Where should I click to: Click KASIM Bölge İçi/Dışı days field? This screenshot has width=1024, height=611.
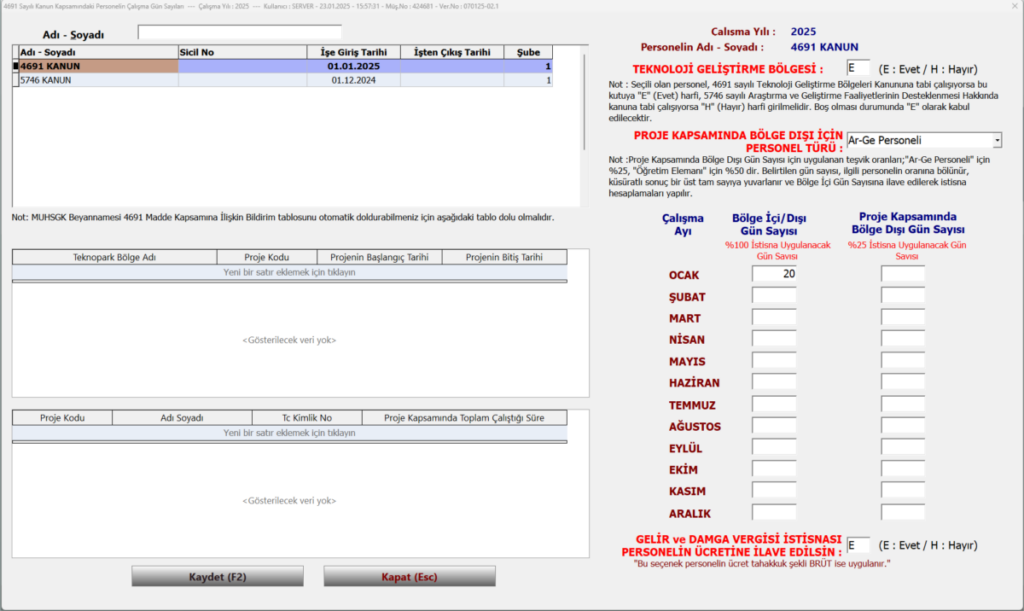774,490
